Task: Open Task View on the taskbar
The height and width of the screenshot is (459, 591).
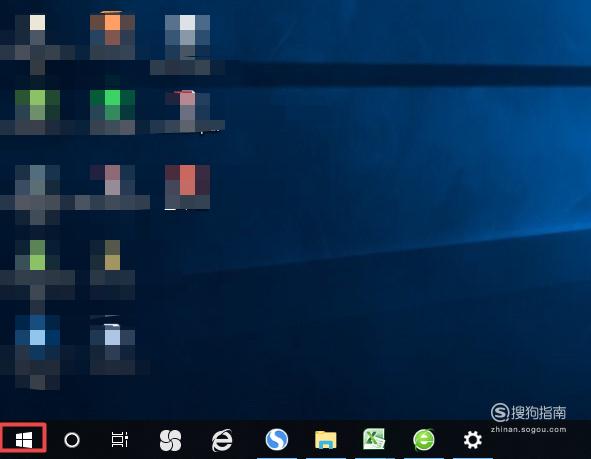Action: (120, 440)
